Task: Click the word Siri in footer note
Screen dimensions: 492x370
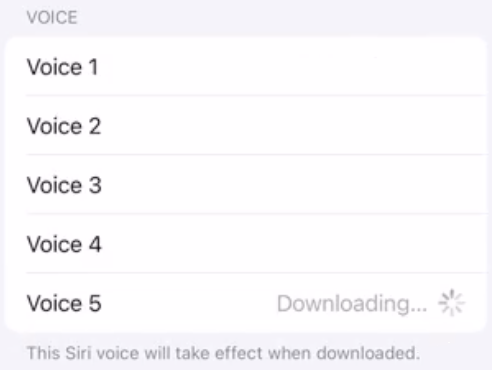Action: click(78, 353)
